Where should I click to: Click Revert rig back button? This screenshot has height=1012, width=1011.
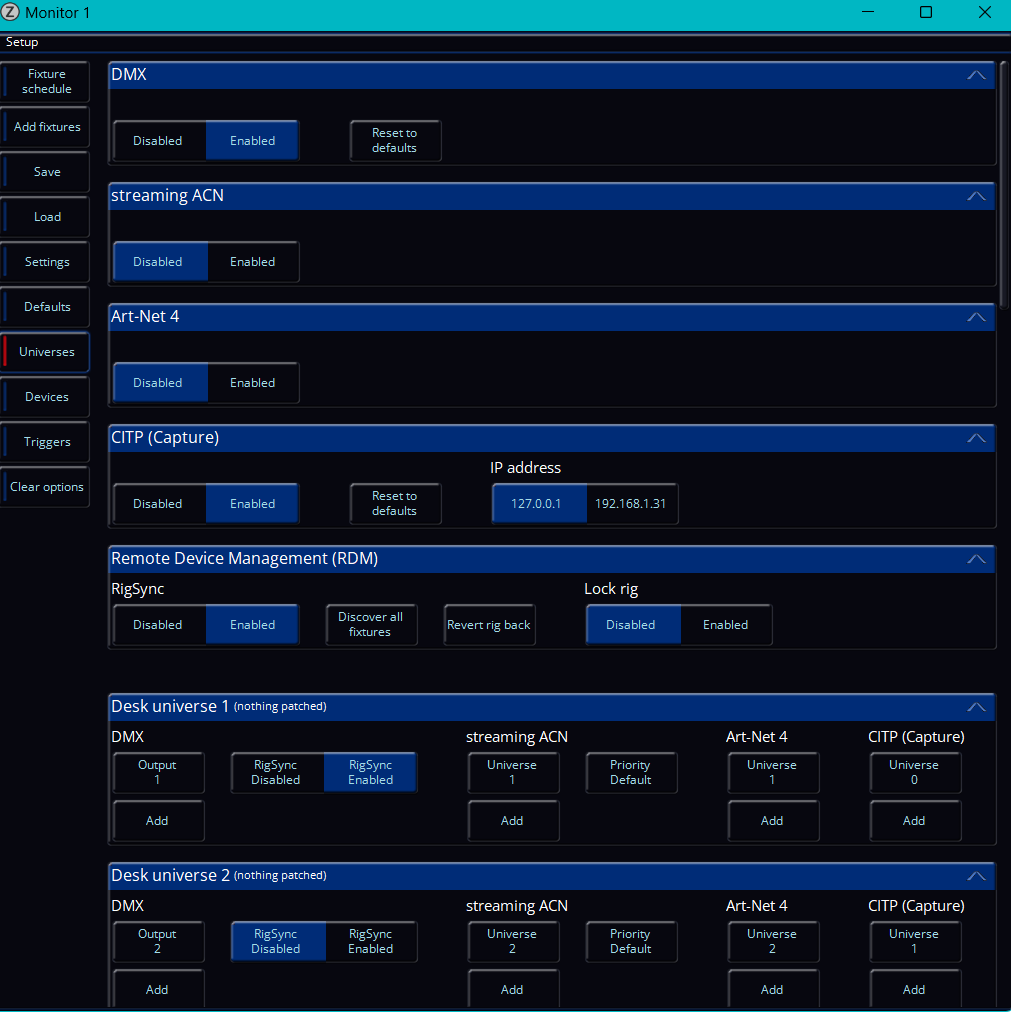[489, 625]
